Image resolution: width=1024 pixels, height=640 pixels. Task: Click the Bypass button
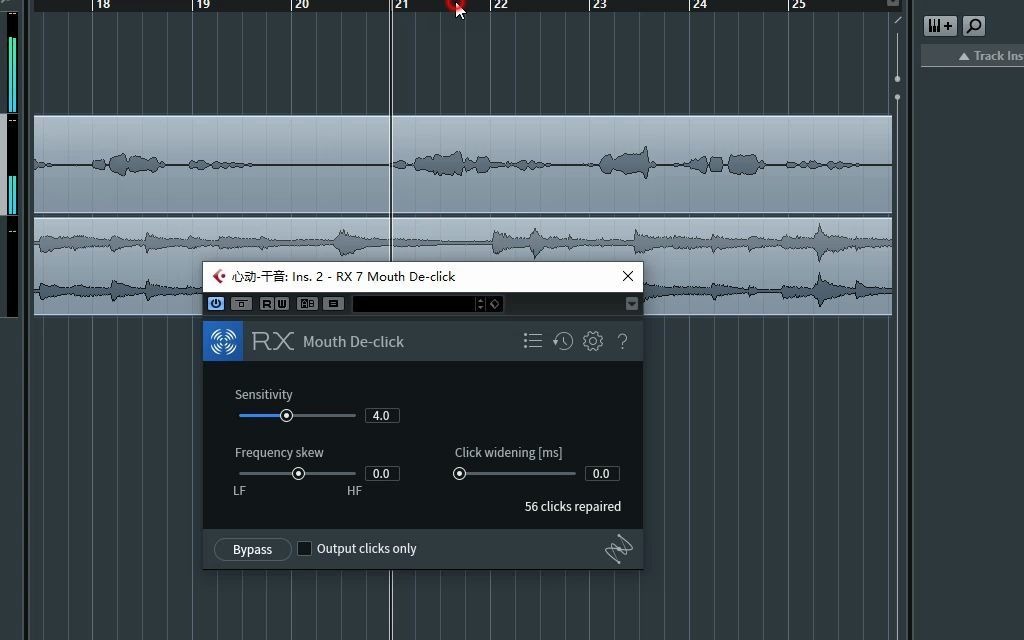pyautogui.click(x=253, y=549)
